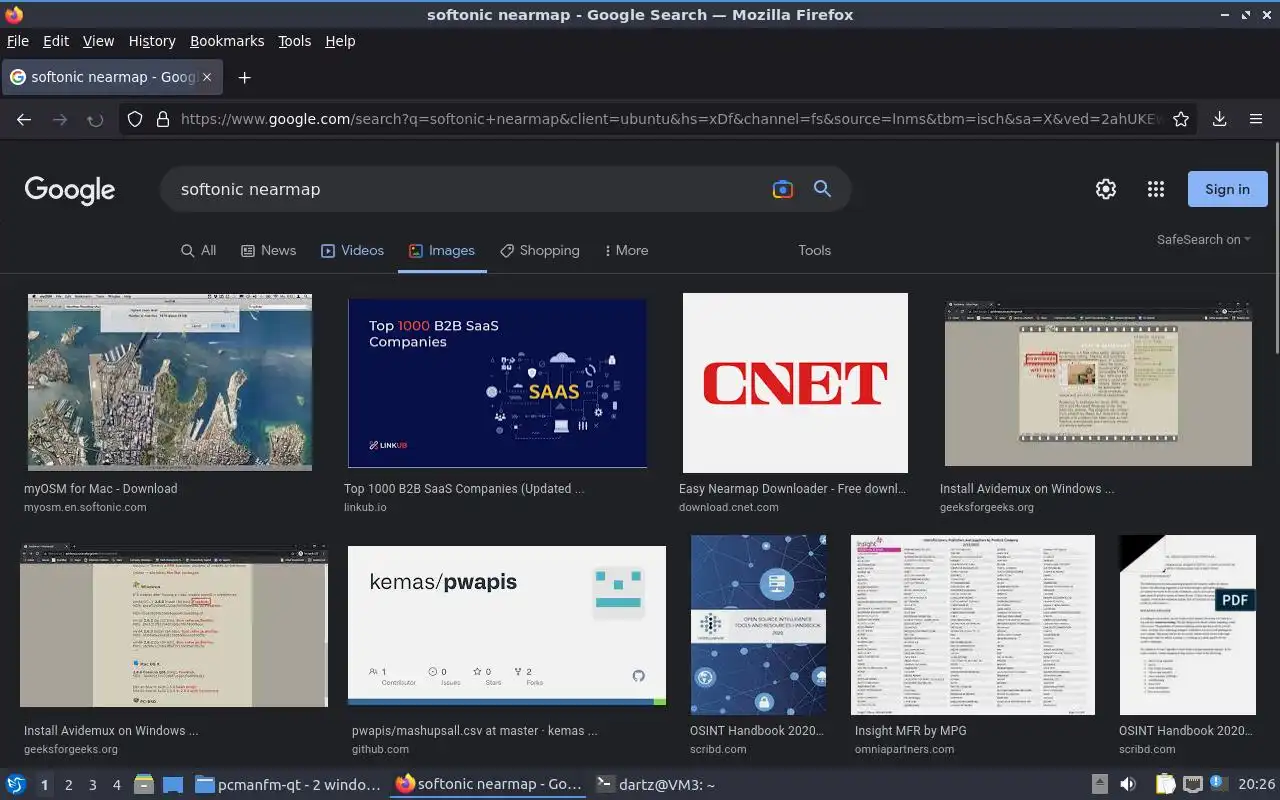This screenshot has height=800, width=1280.
Task: Open the File menu
Action: point(17,41)
